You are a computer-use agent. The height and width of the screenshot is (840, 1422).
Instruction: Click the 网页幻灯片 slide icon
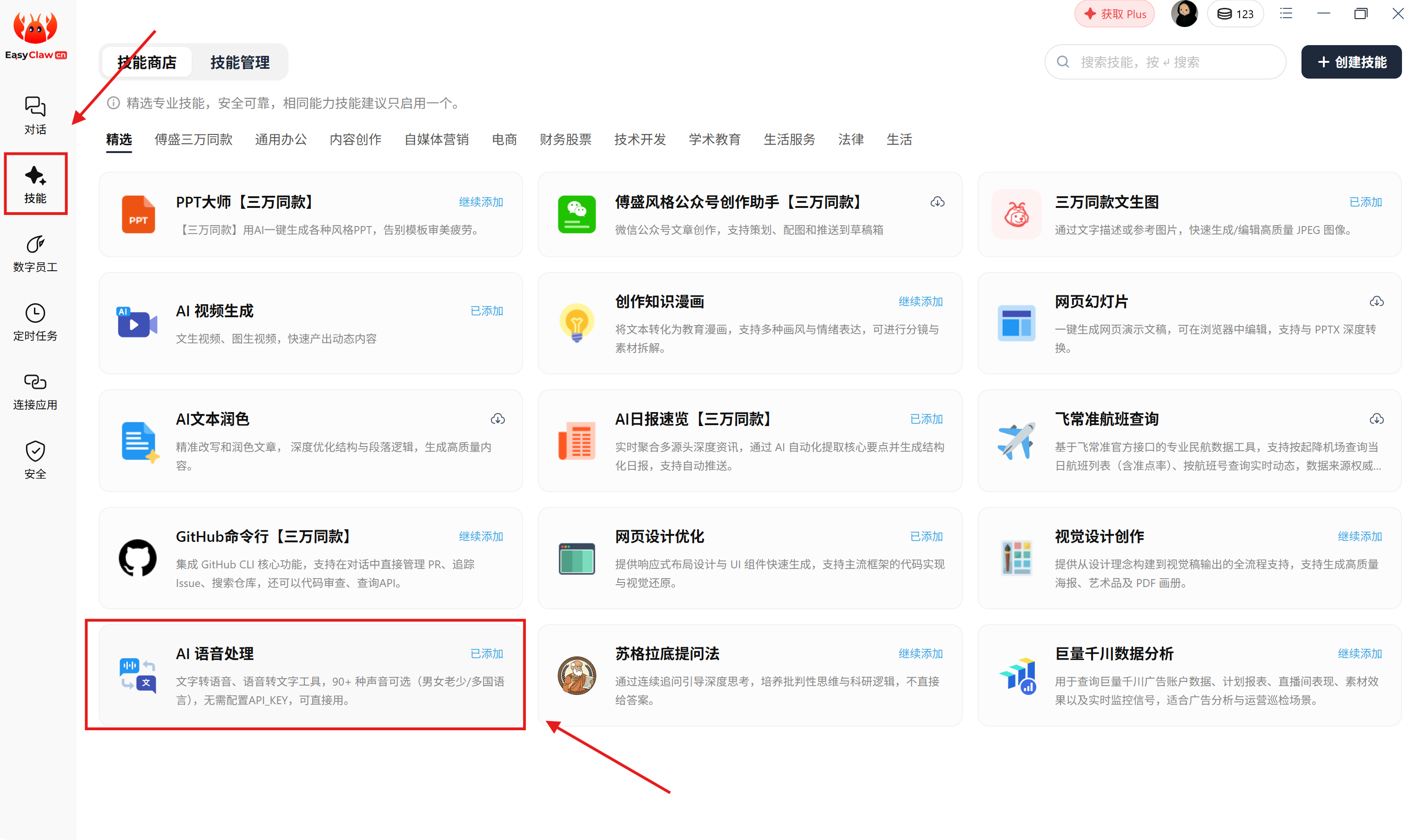pos(1016,323)
